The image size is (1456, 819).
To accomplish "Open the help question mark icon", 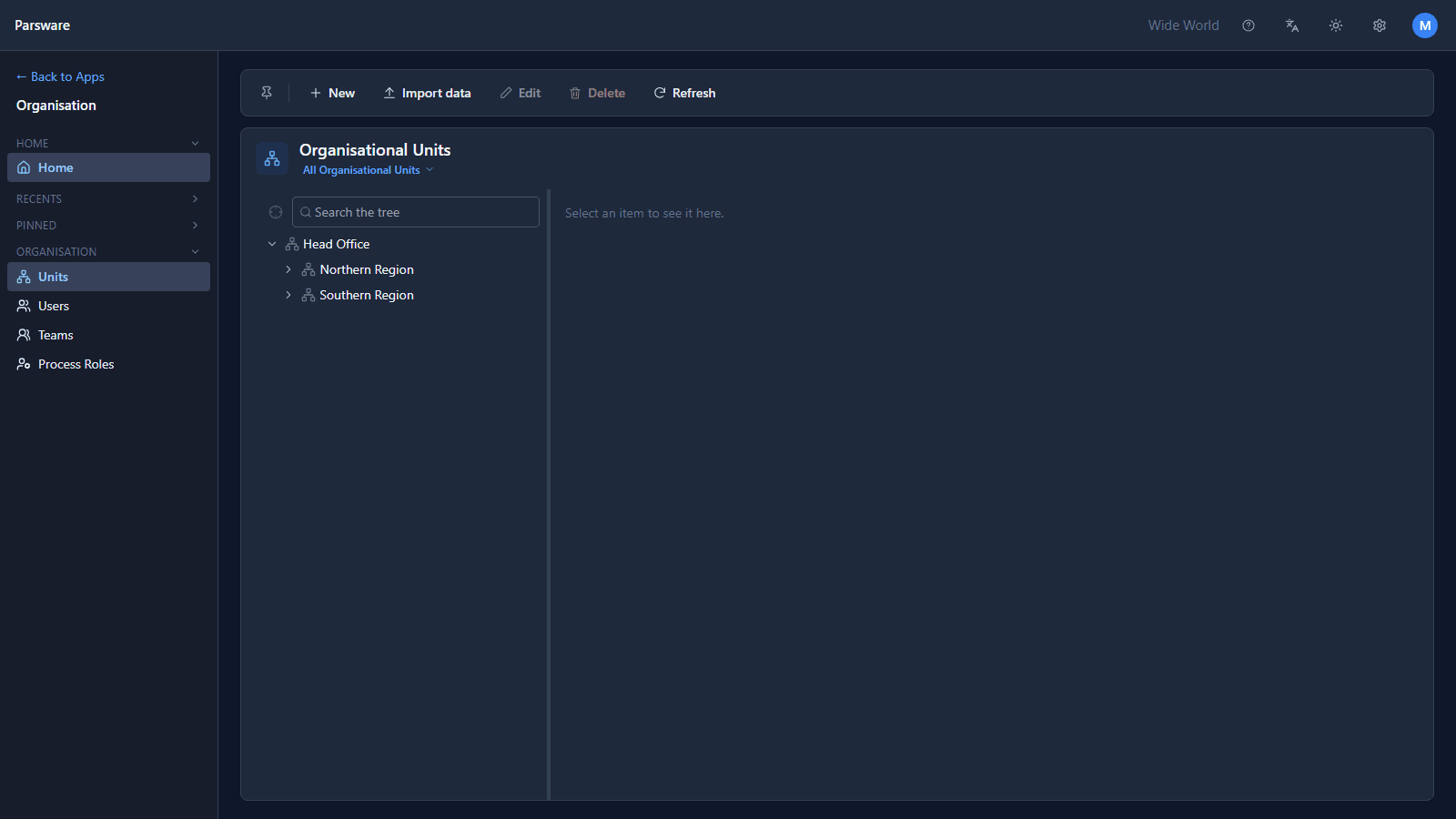I will 1249,25.
